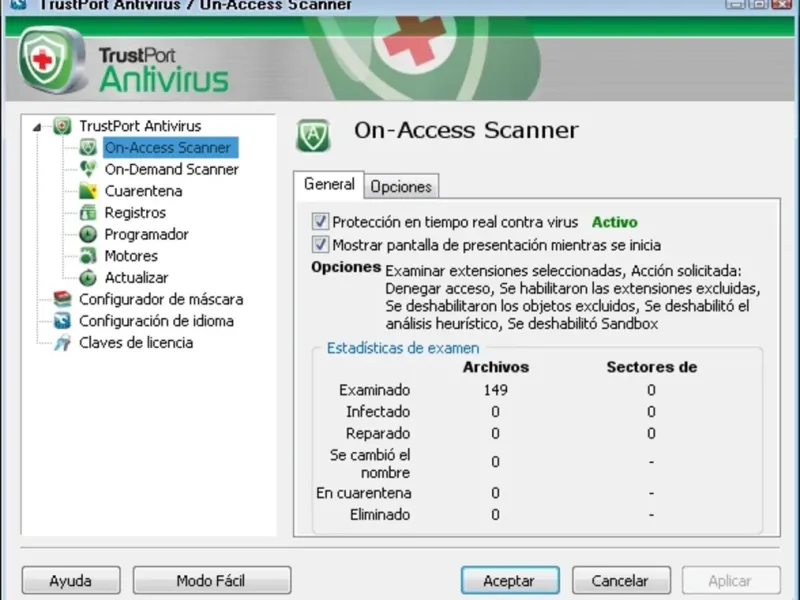Click the Infectado row label
Screen dimensions: 800x600
pyautogui.click(x=378, y=411)
